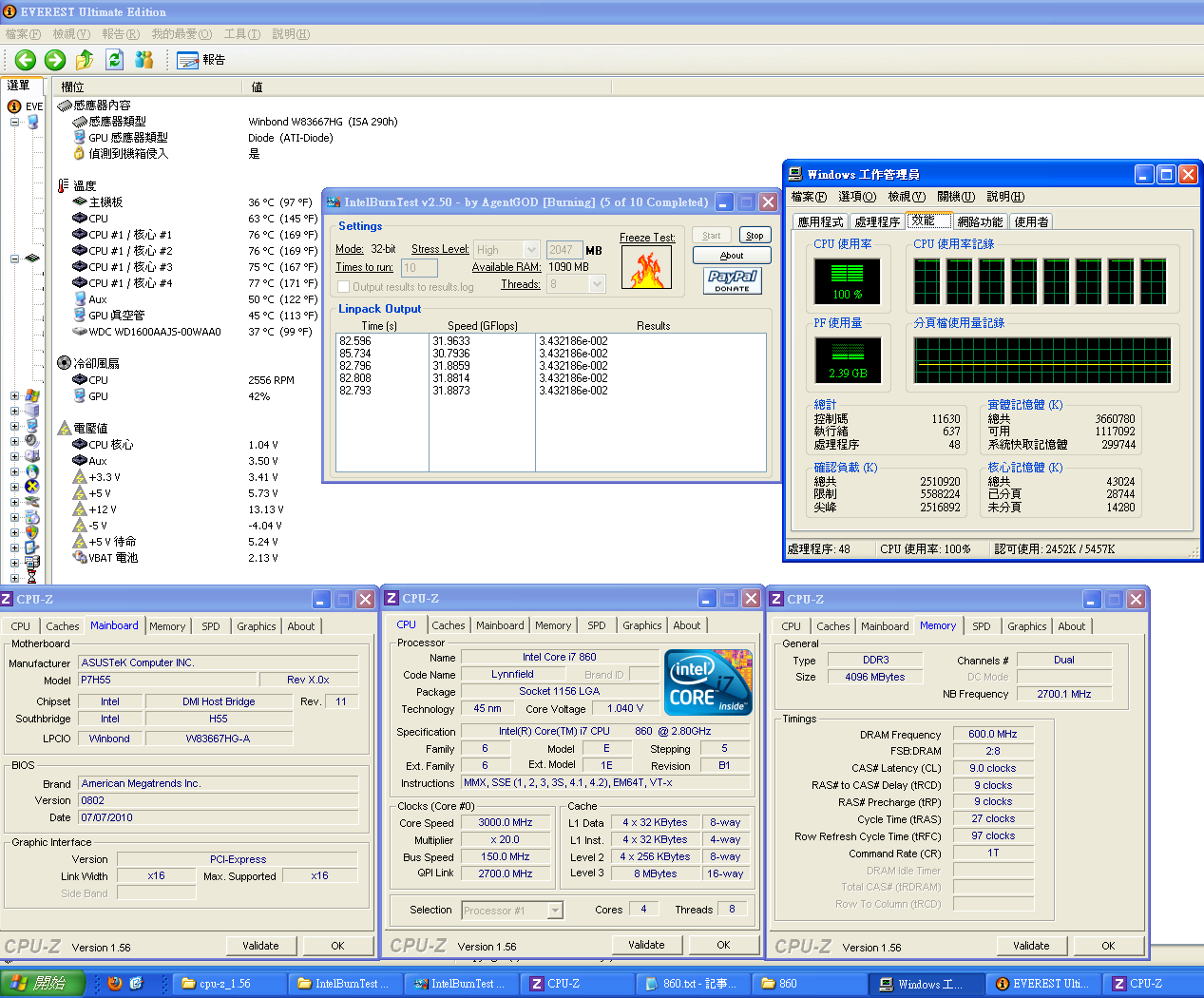Click the About button in IntelBurnTest
The height and width of the screenshot is (998, 1204).
pyautogui.click(x=732, y=256)
